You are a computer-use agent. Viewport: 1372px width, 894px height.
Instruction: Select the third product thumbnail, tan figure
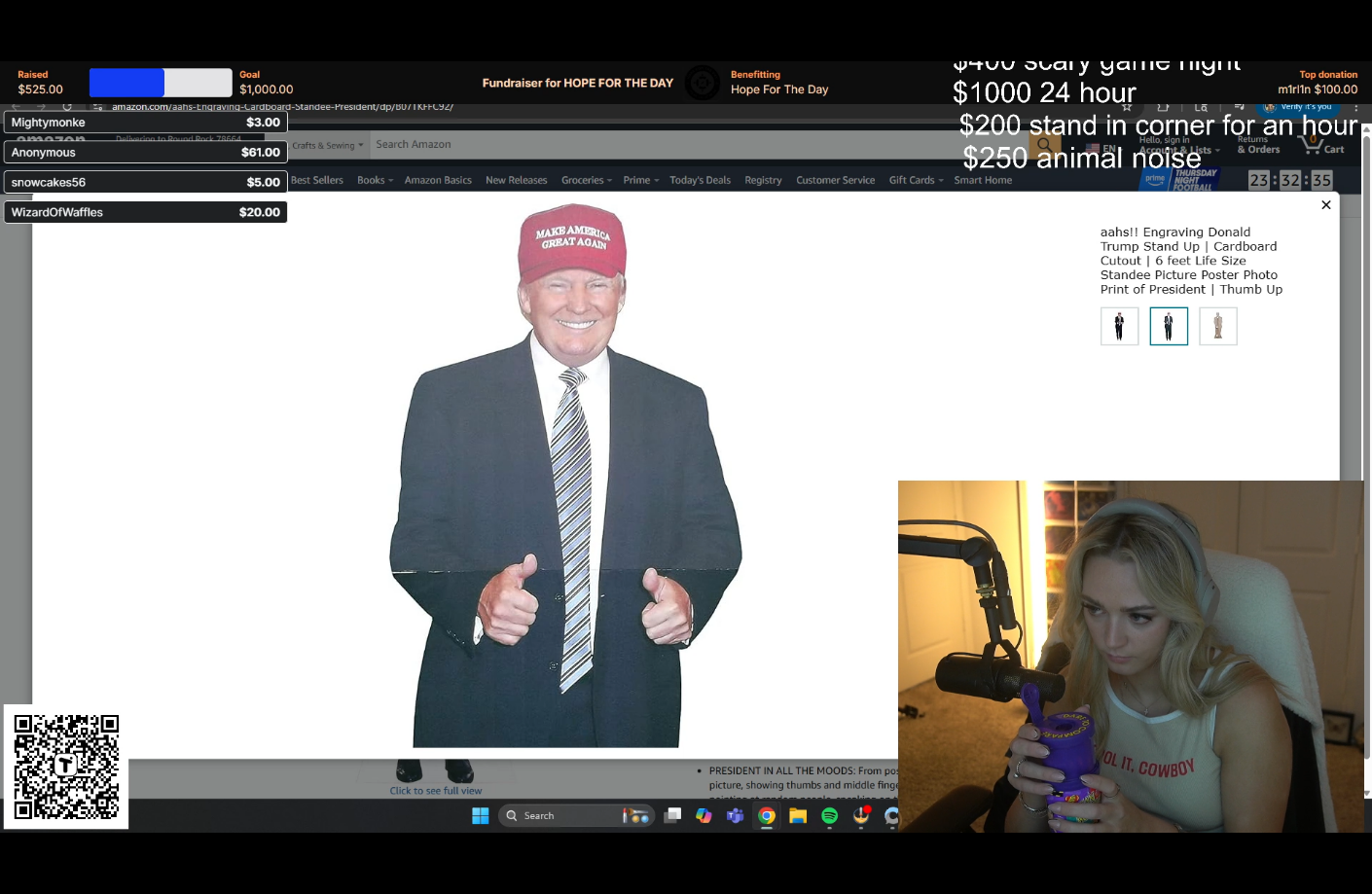coord(1218,326)
